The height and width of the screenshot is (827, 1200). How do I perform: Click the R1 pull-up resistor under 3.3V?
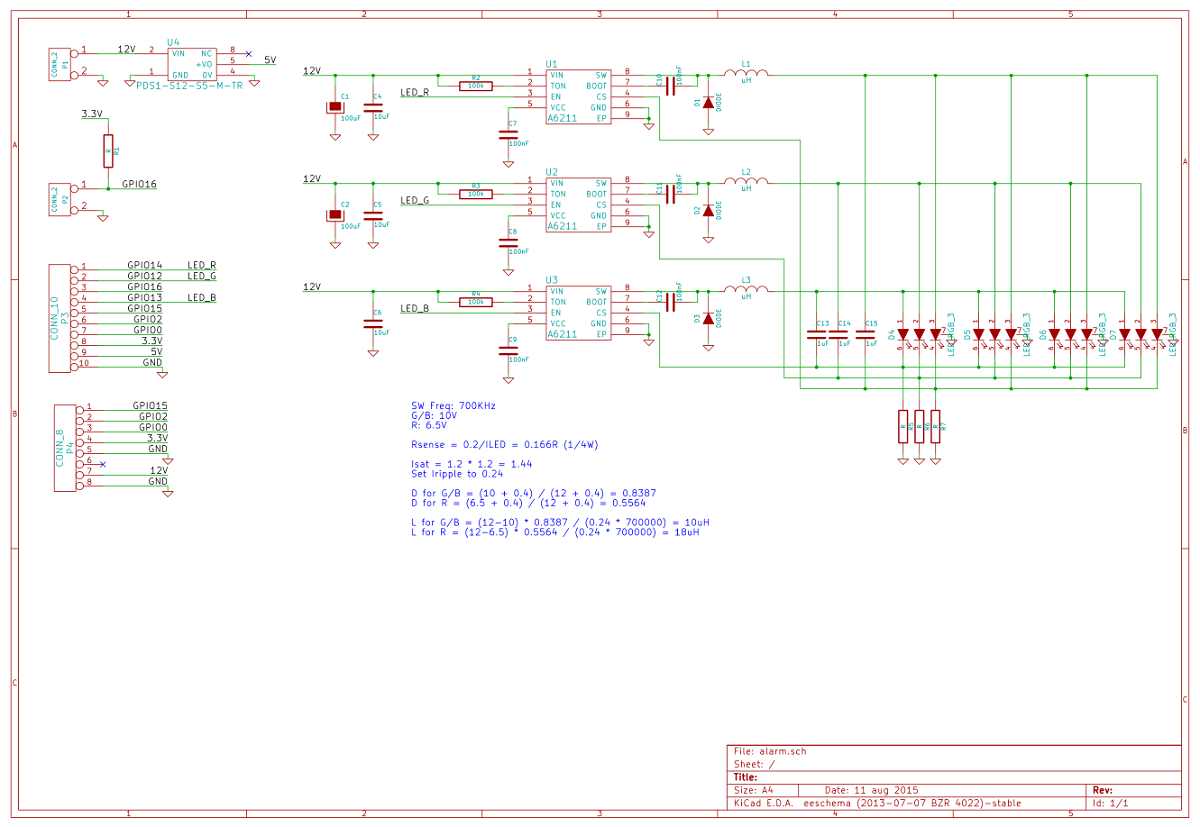tap(108, 151)
